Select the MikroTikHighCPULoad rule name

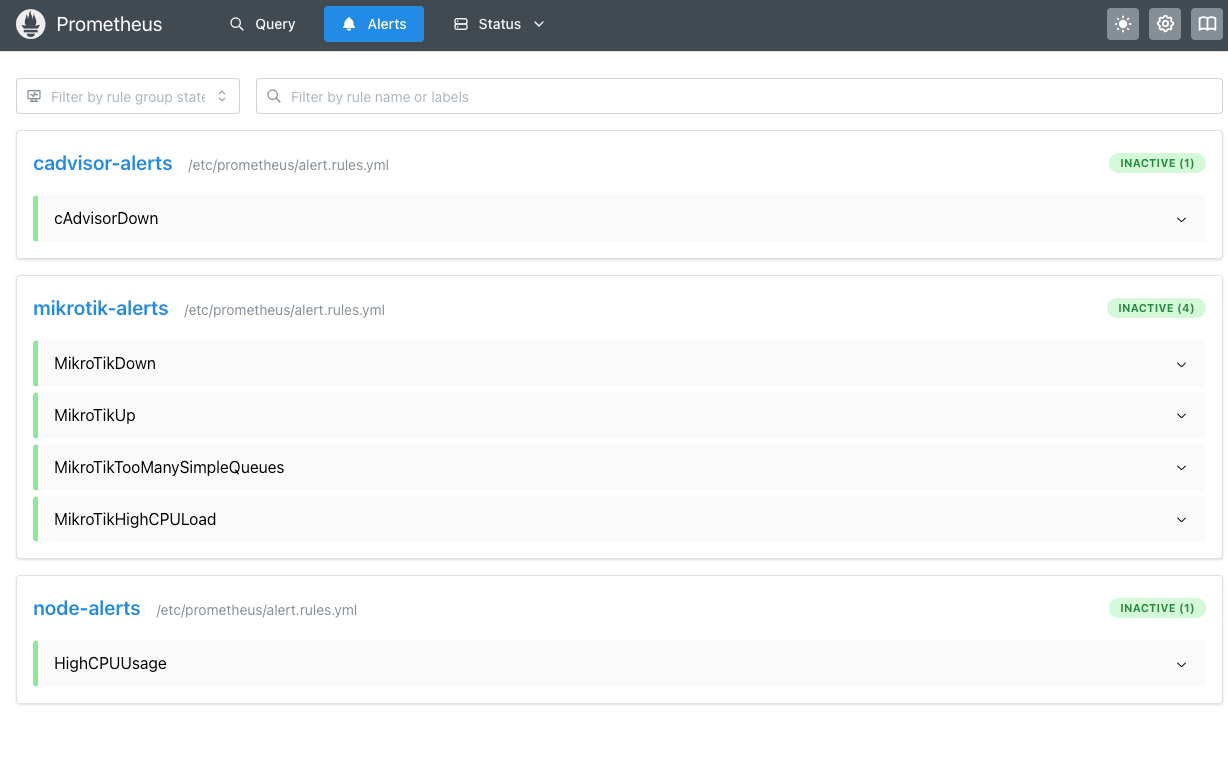[135, 519]
